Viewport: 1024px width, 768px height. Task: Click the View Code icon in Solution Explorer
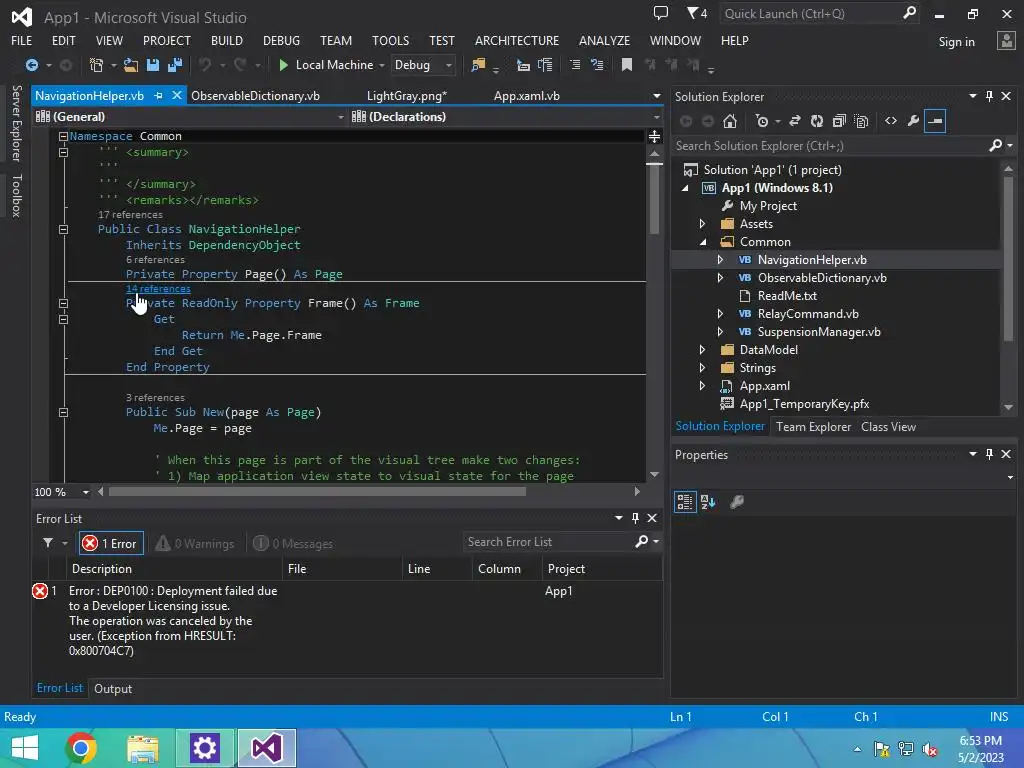(x=891, y=121)
